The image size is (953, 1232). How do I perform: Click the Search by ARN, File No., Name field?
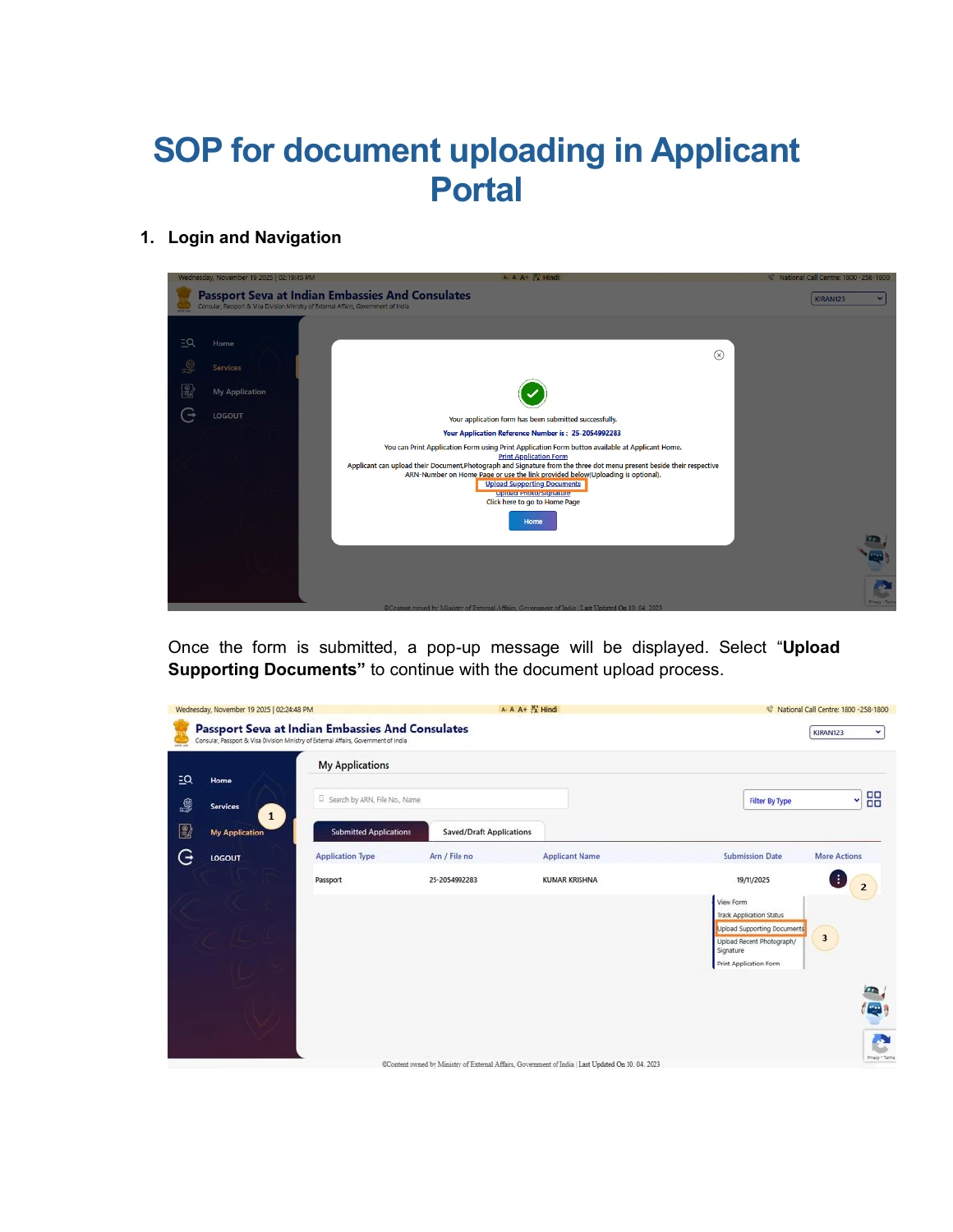440,799
